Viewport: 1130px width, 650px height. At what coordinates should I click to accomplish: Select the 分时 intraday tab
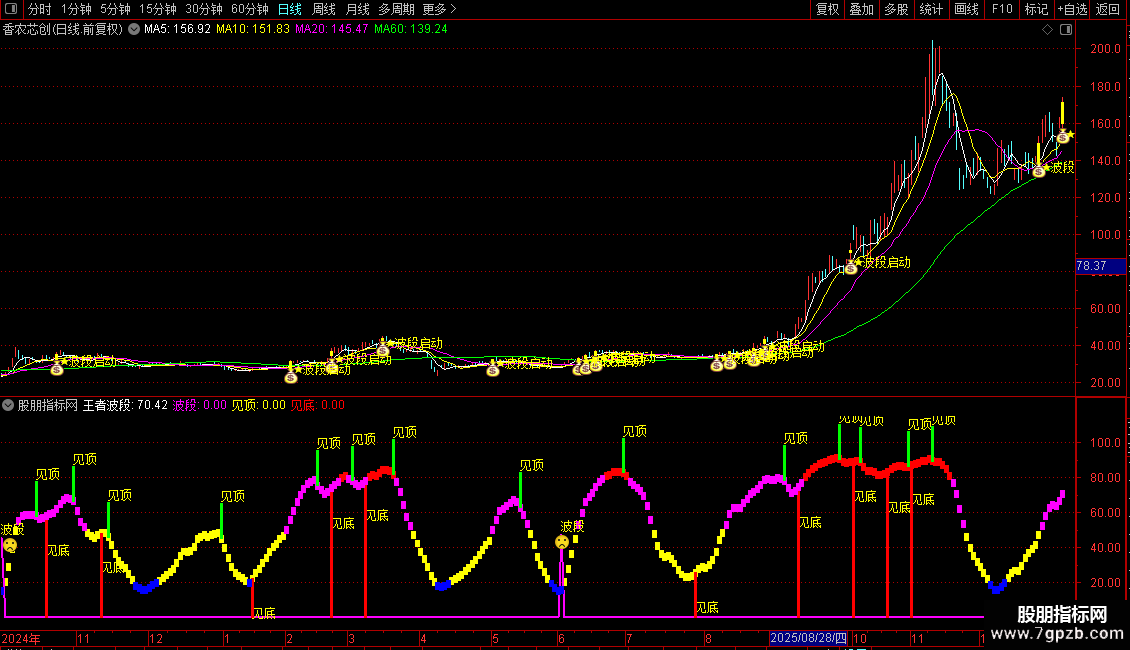click(40, 9)
